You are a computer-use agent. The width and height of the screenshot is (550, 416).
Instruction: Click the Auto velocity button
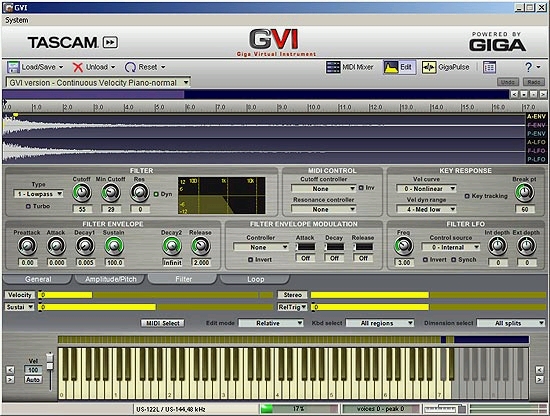point(33,380)
